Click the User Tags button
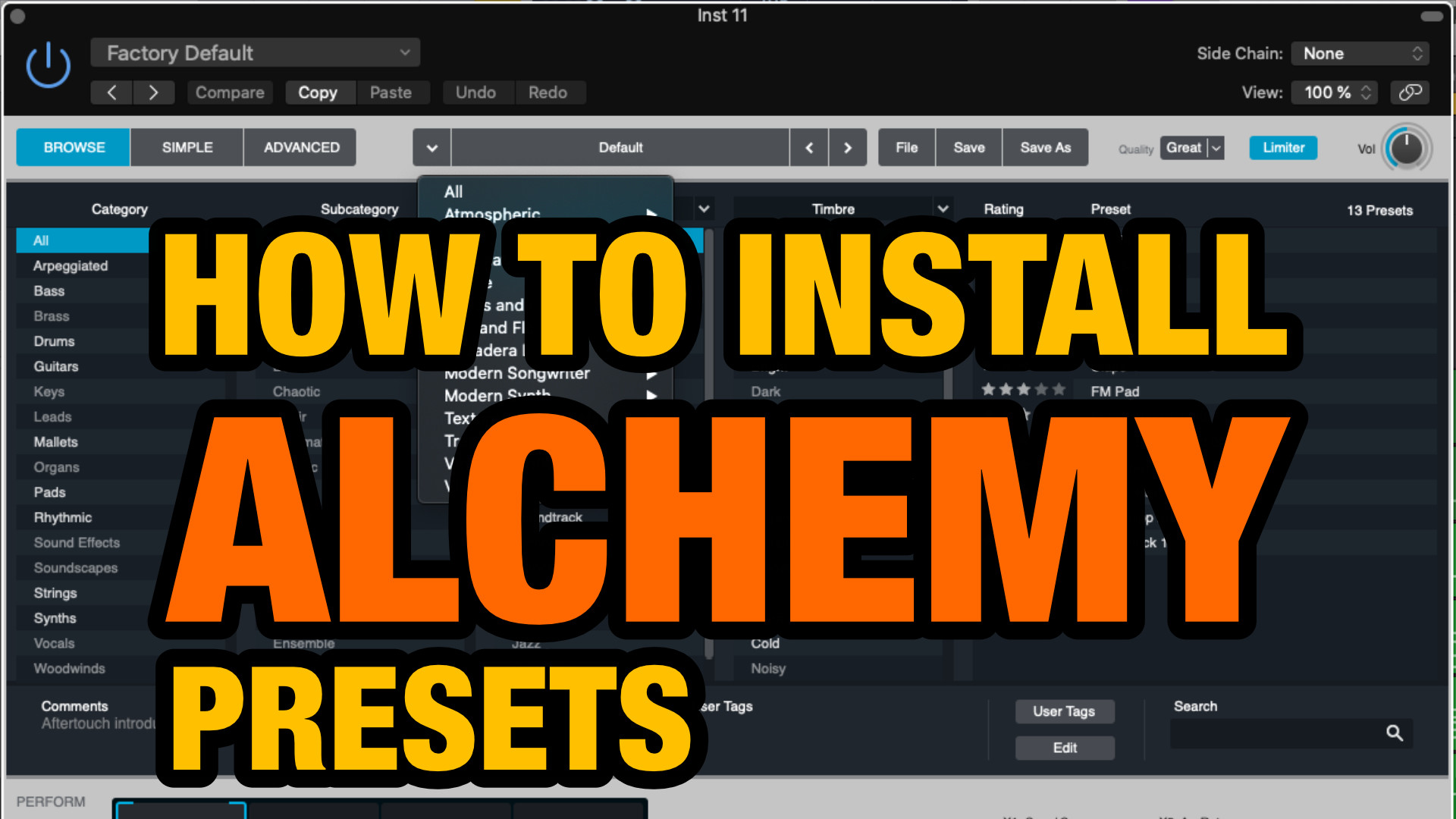This screenshot has width=1456, height=819. click(1064, 710)
